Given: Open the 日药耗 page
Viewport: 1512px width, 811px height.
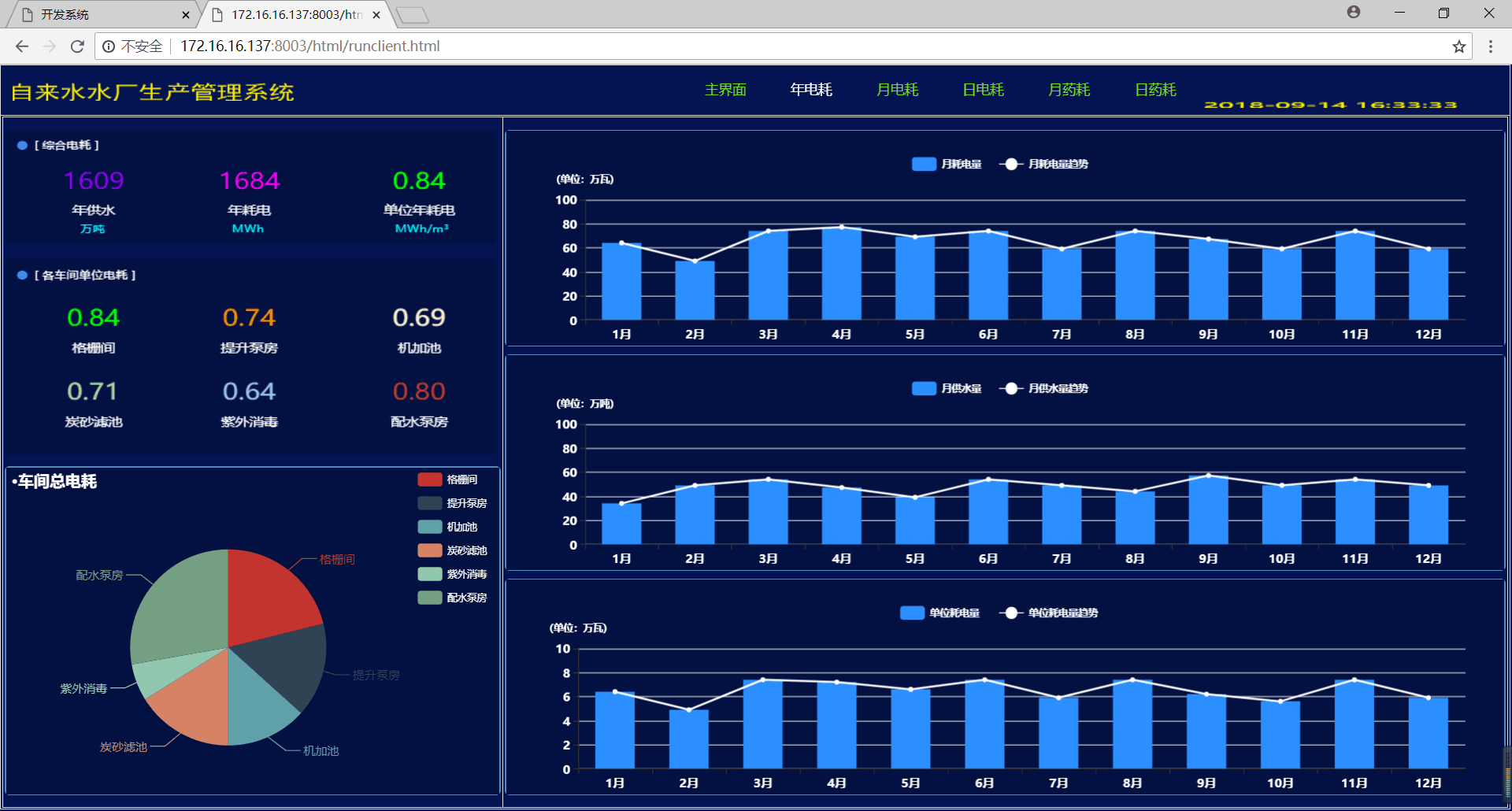Looking at the screenshot, I should (1156, 90).
